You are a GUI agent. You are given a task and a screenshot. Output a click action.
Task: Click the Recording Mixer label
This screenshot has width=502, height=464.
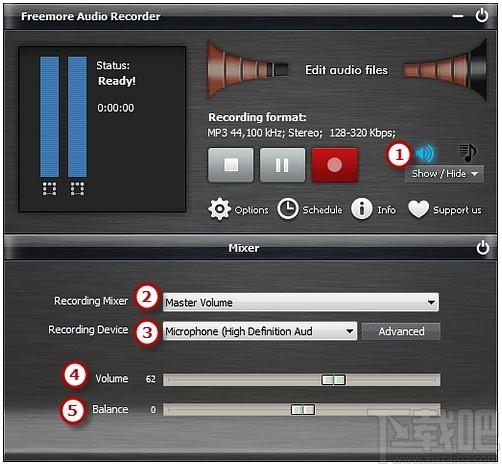pos(91,301)
